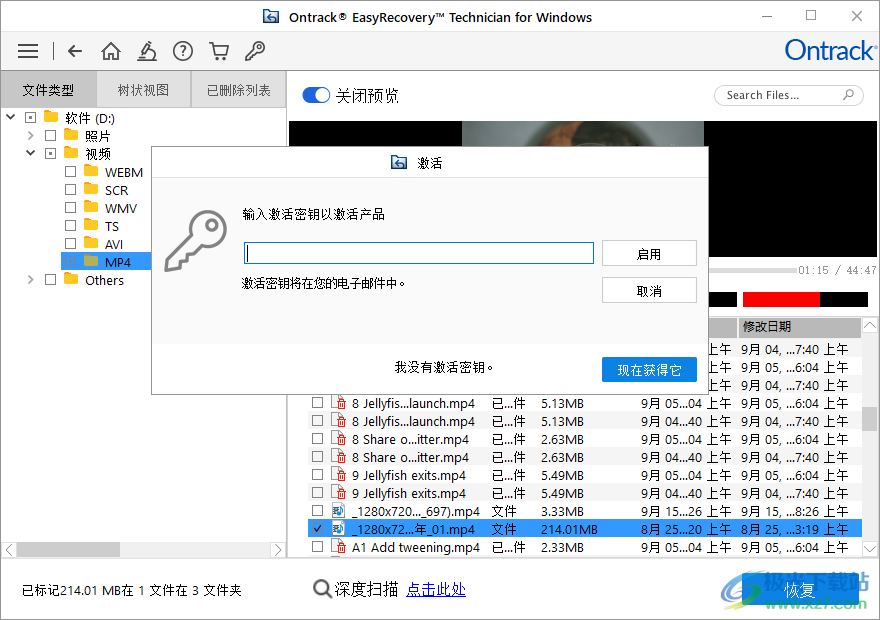Image resolution: width=880 pixels, height=620 pixels.
Task: Collapse the 软件 (D:) tree node
Action: tap(11, 117)
